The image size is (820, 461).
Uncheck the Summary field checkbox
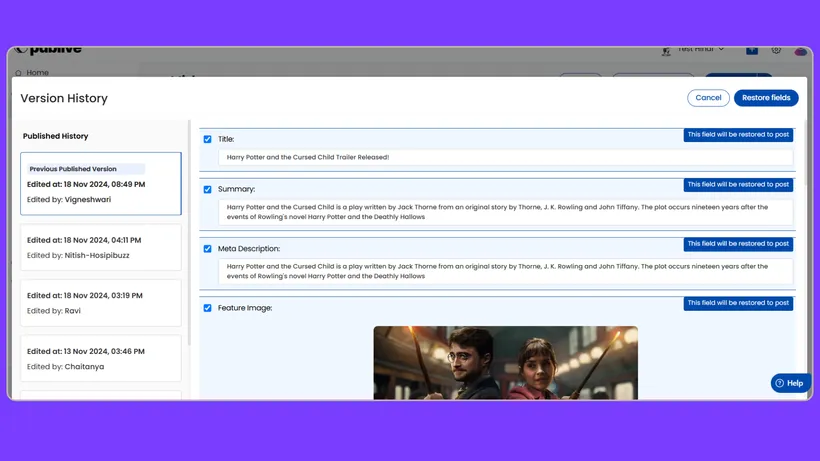coord(208,189)
